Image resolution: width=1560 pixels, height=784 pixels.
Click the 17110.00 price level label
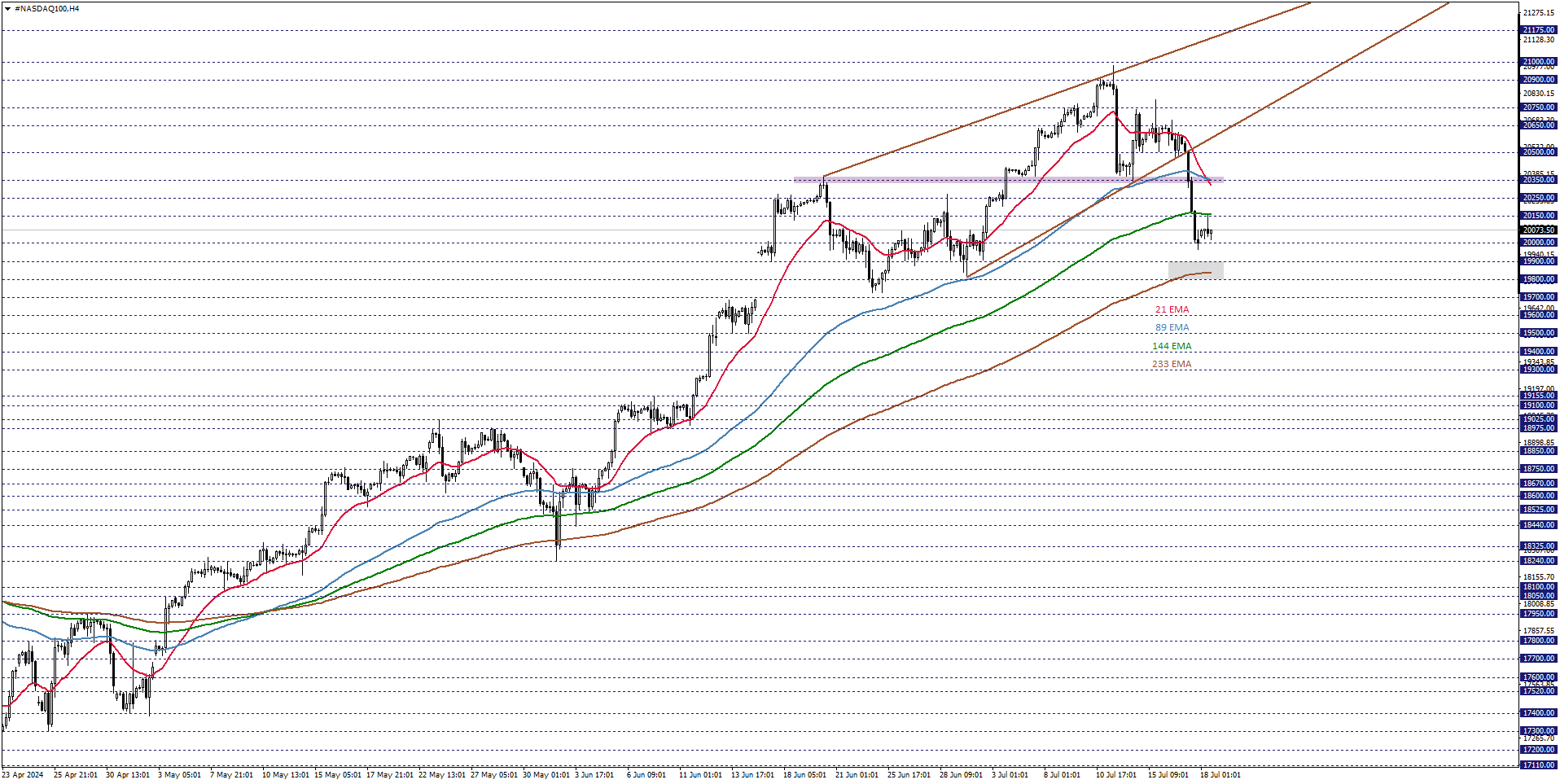(x=1539, y=765)
